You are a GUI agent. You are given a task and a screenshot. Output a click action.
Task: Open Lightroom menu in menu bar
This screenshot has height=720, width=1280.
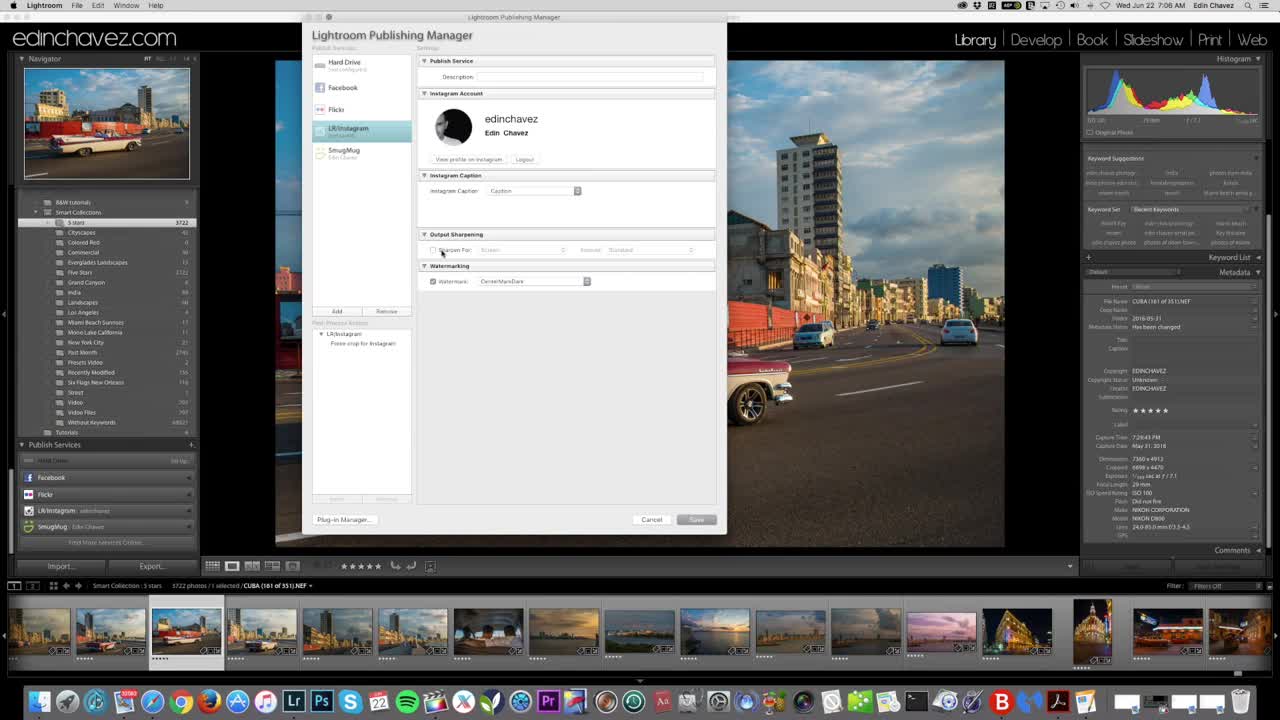(x=44, y=6)
